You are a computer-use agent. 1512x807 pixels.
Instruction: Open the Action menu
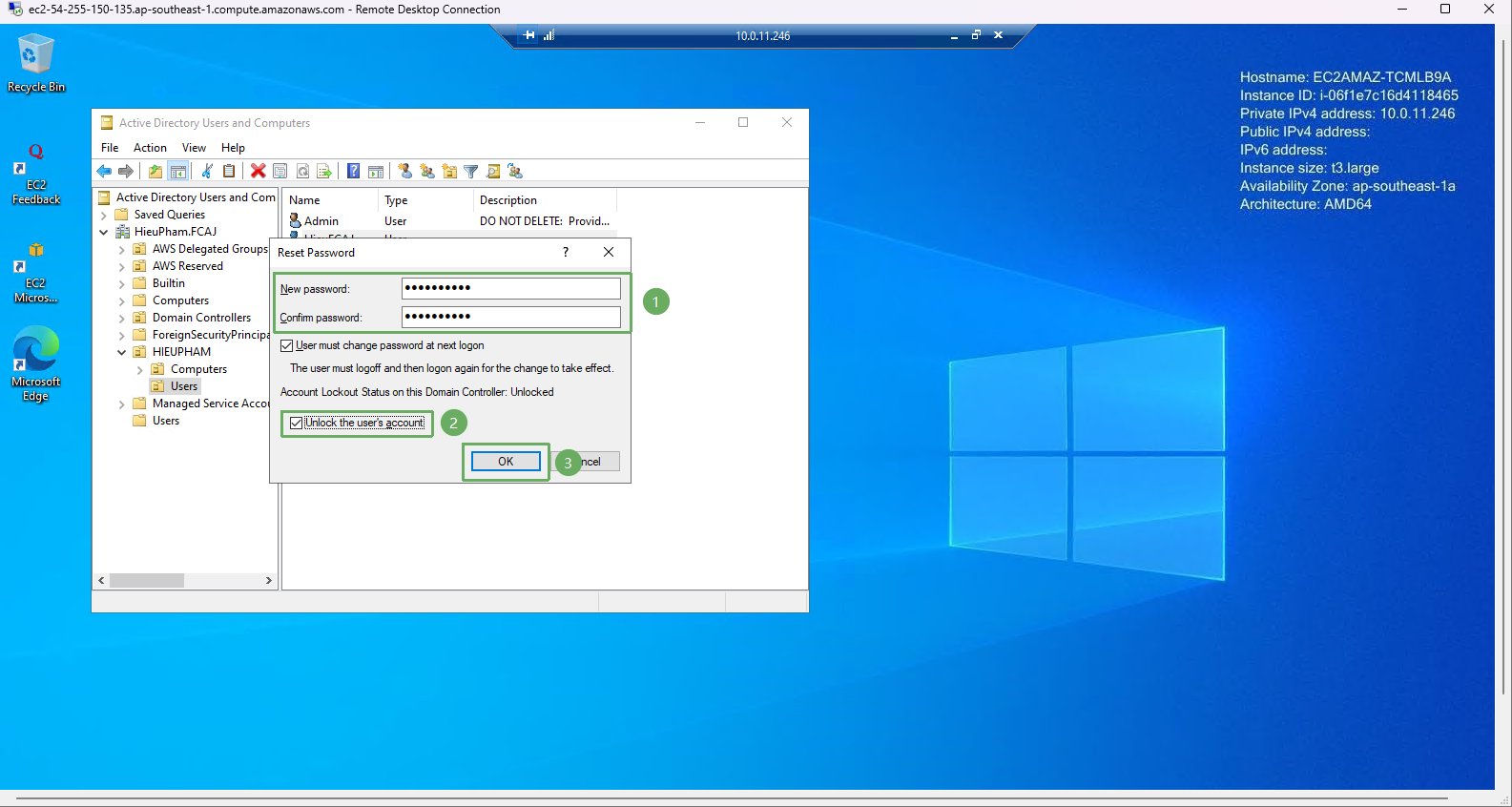pos(150,148)
